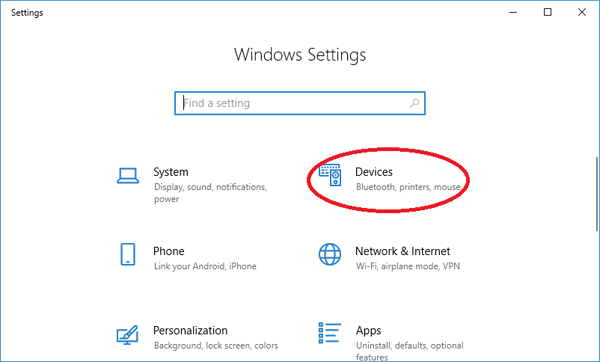This screenshot has width=600, height=362.
Task: Go to Phone settings heading
Action: click(169, 251)
